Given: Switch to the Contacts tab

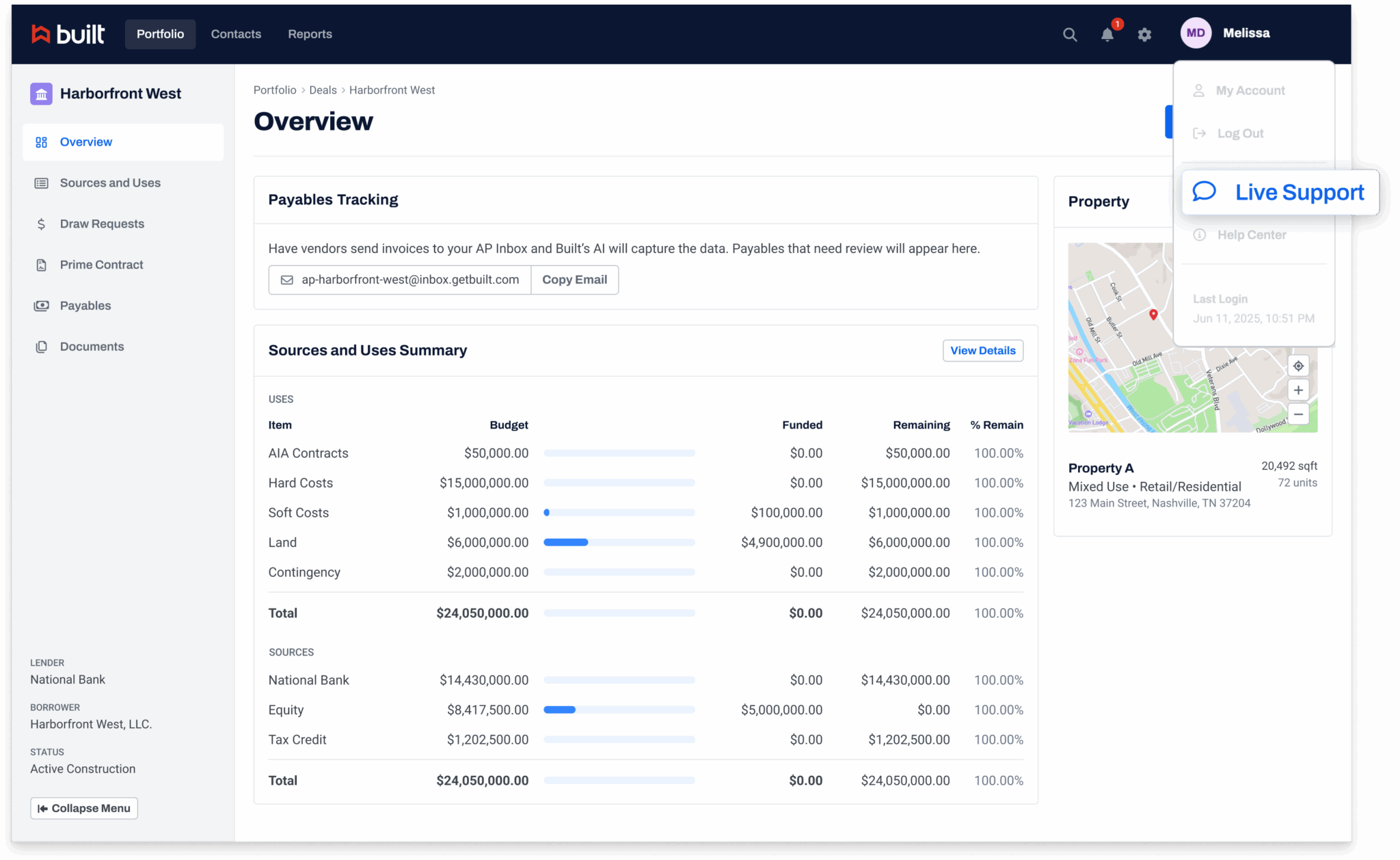Looking at the screenshot, I should [x=236, y=33].
